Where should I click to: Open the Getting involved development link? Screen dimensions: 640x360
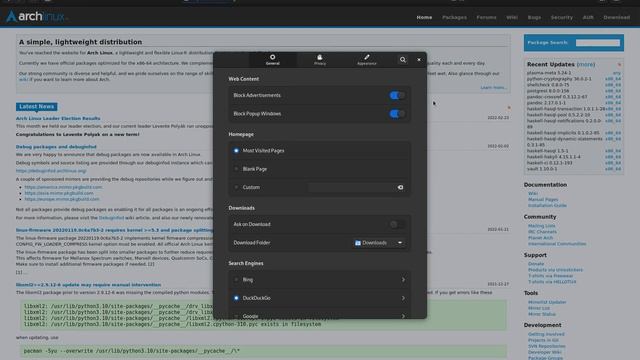pyautogui.click(x=546, y=334)
